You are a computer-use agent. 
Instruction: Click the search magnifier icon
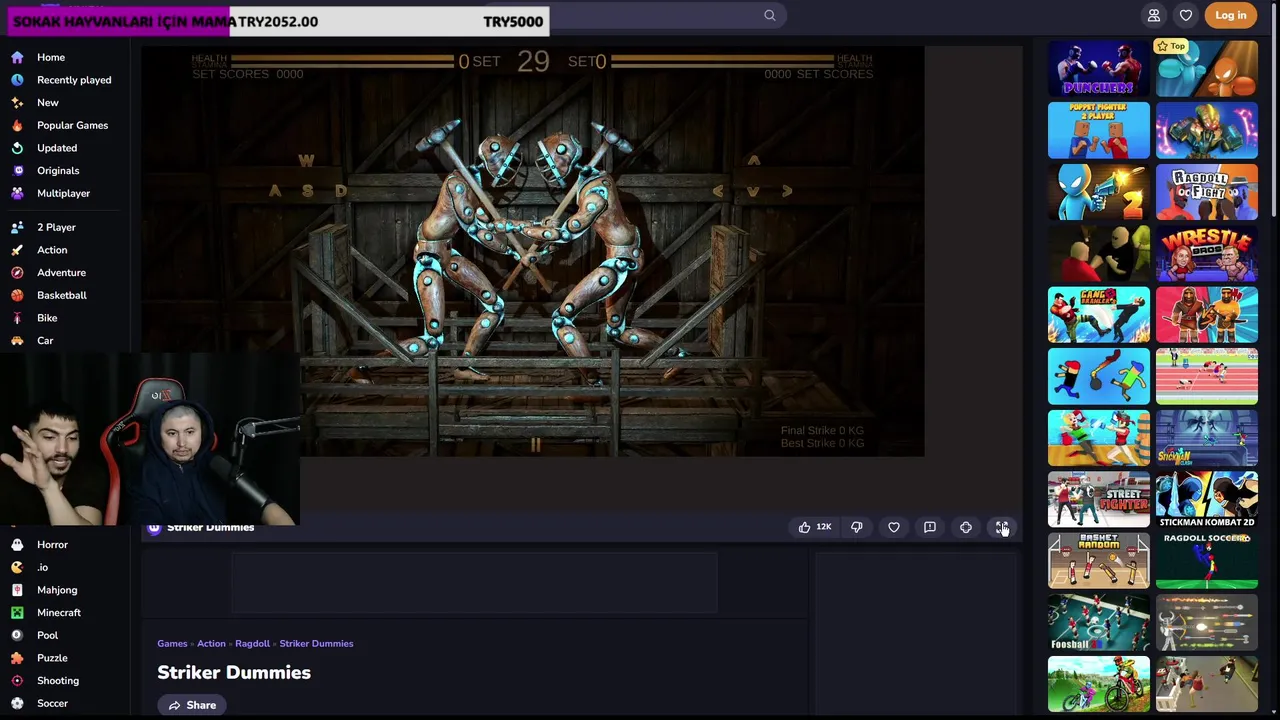click(770, 15)
